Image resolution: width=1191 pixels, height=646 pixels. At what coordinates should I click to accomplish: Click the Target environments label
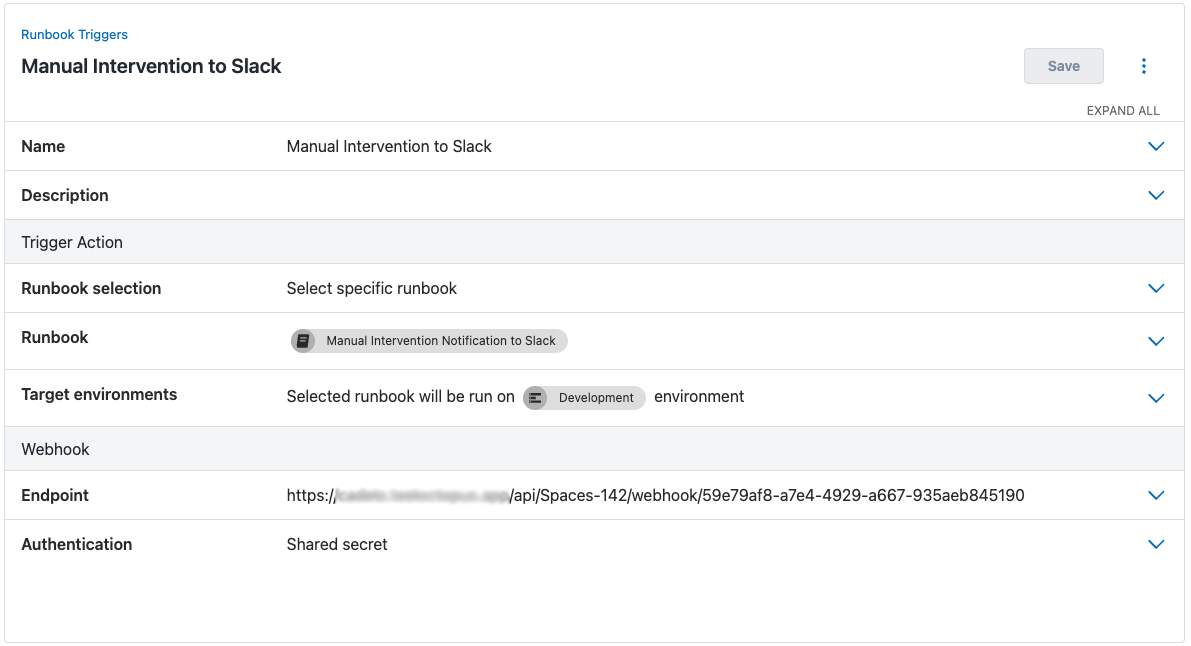[x=99, y=394]
